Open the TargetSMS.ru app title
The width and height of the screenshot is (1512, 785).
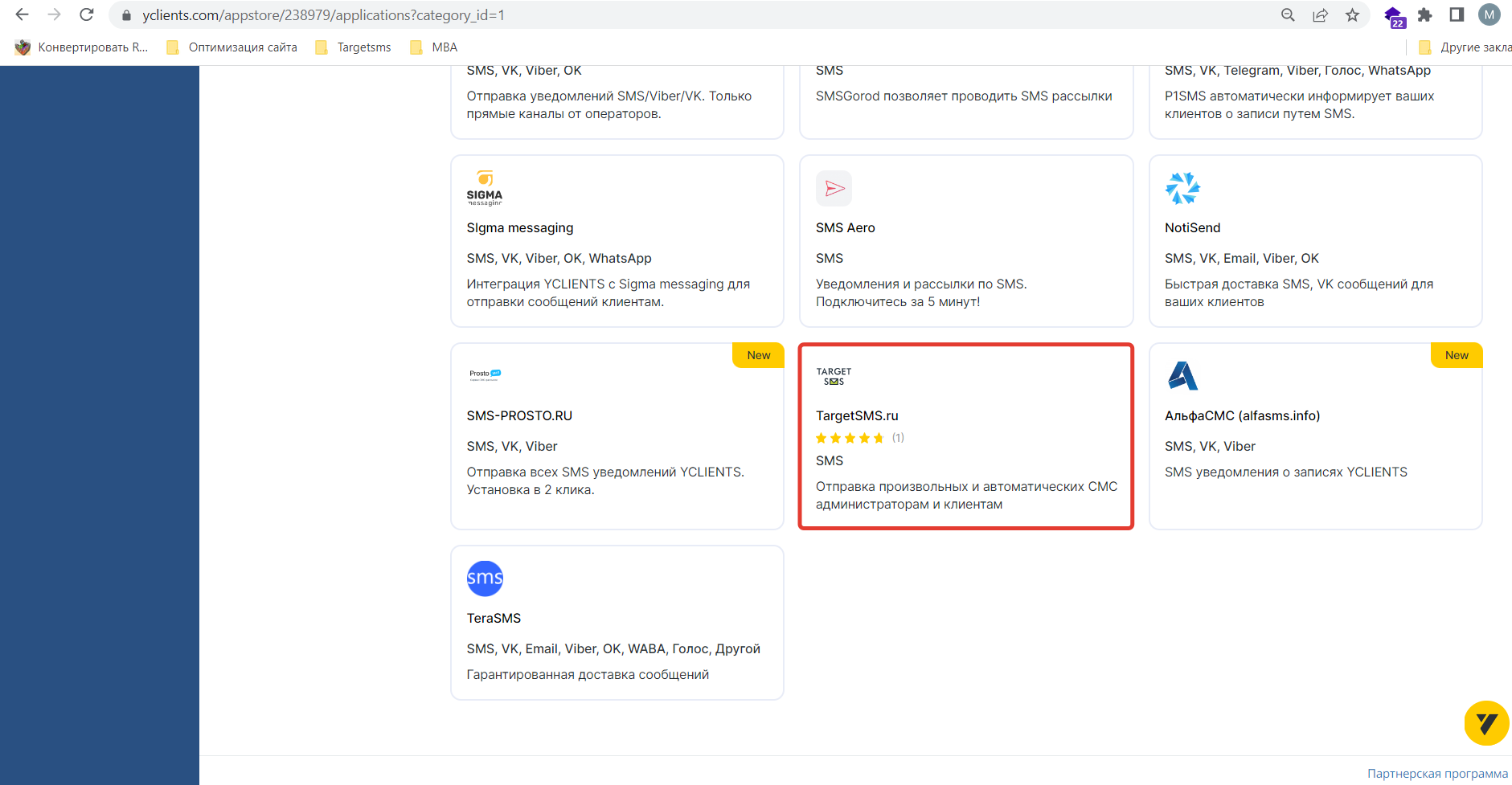click(857, 416)
